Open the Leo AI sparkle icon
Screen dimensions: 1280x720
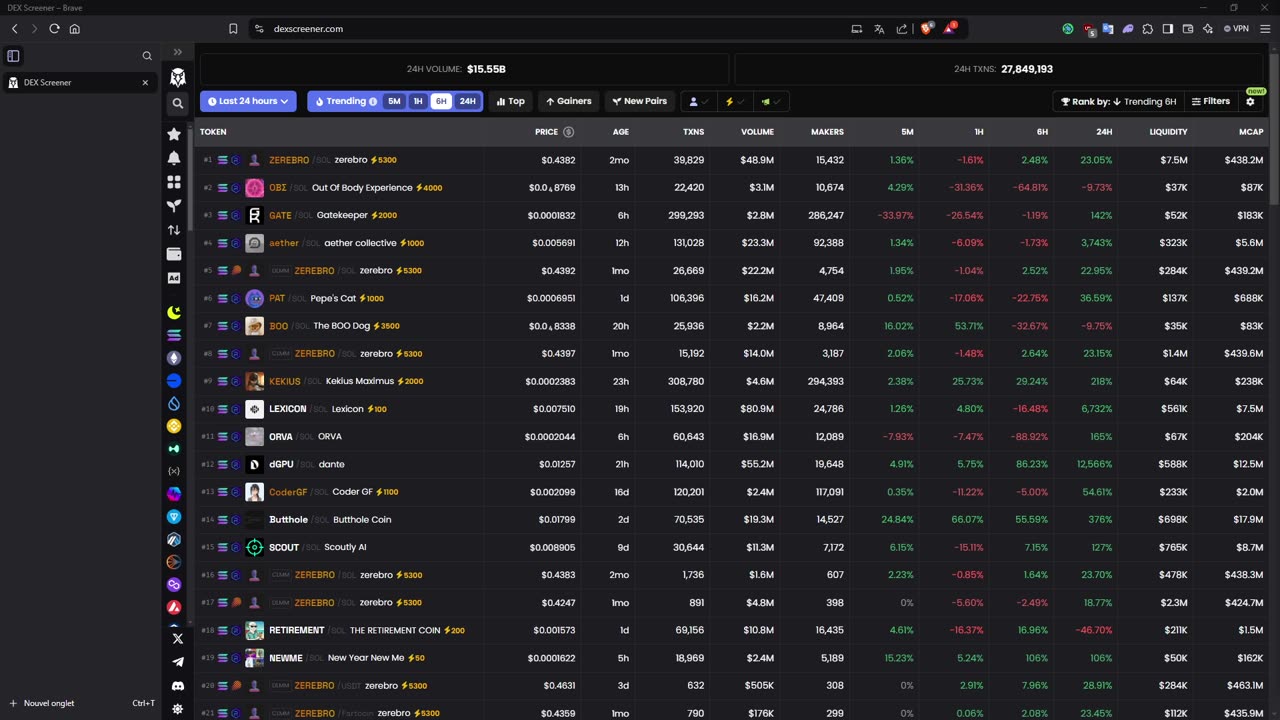tap(1208, 29)
